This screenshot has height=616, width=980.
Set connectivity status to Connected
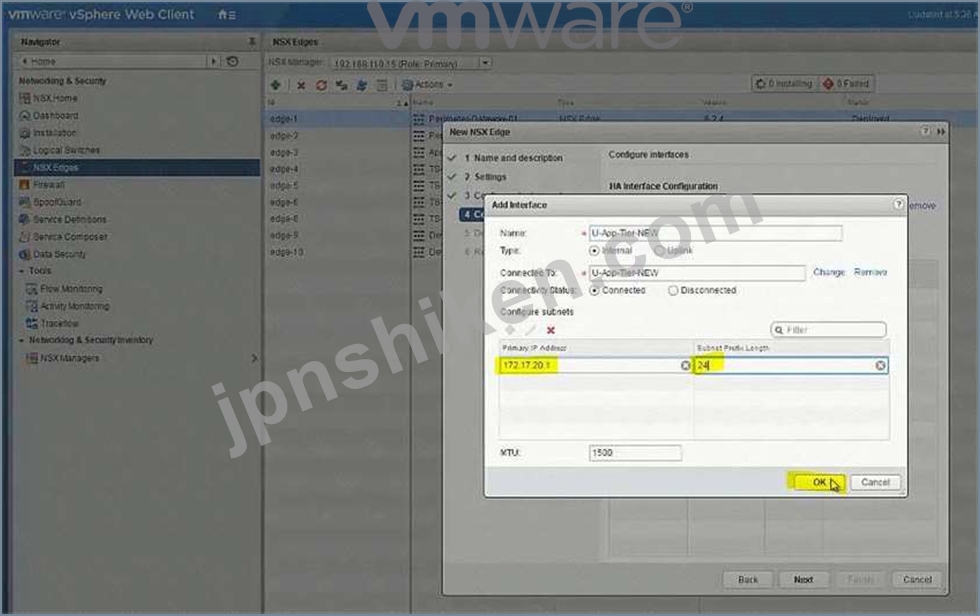point(594,291)
